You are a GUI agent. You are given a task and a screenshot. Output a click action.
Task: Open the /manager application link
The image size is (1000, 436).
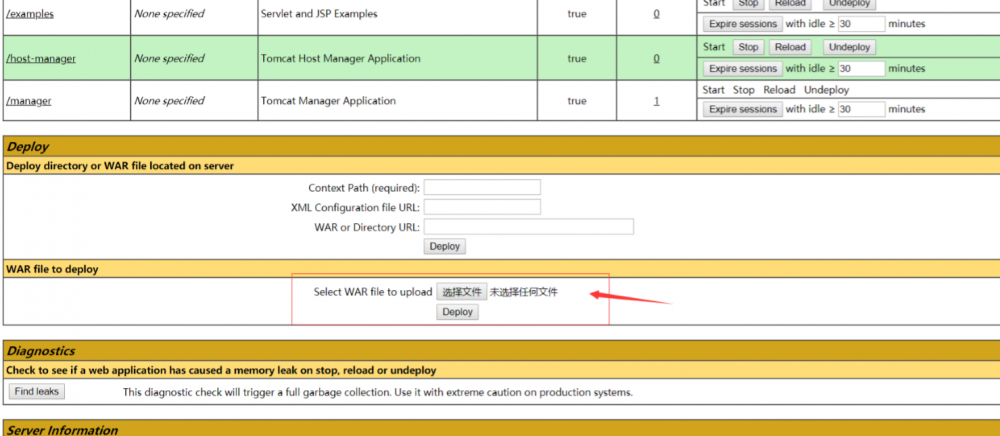point(29,101)
